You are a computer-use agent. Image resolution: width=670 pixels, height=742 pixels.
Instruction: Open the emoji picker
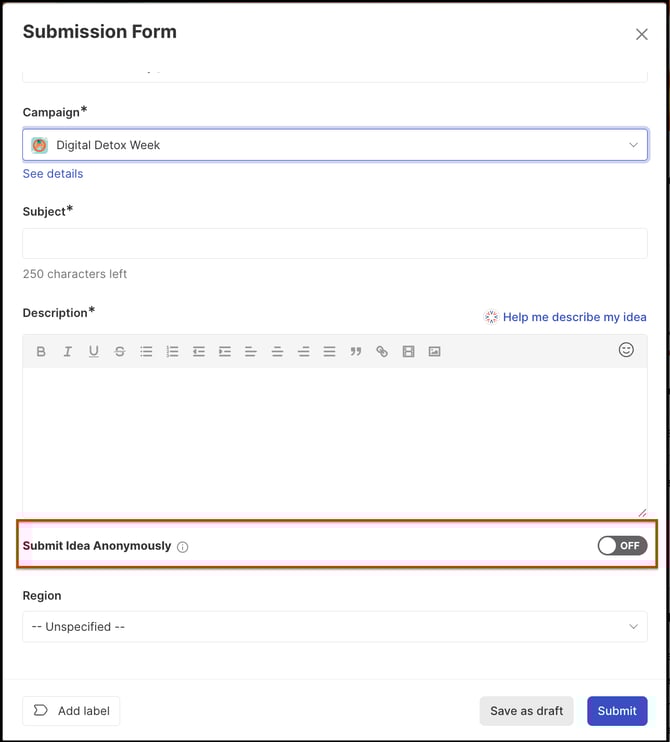pyautogui.click(x=626, y=350)
